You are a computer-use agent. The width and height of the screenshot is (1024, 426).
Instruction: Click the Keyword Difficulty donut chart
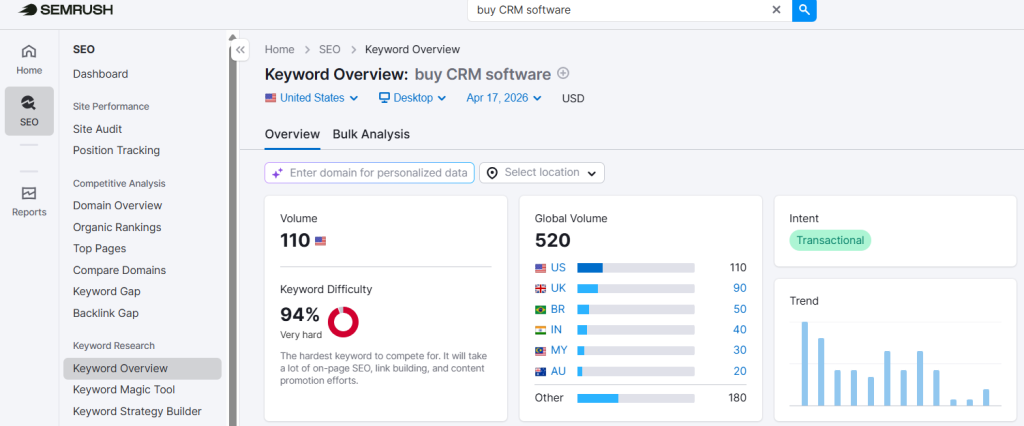pyautogui.click(x=343, y=322)
